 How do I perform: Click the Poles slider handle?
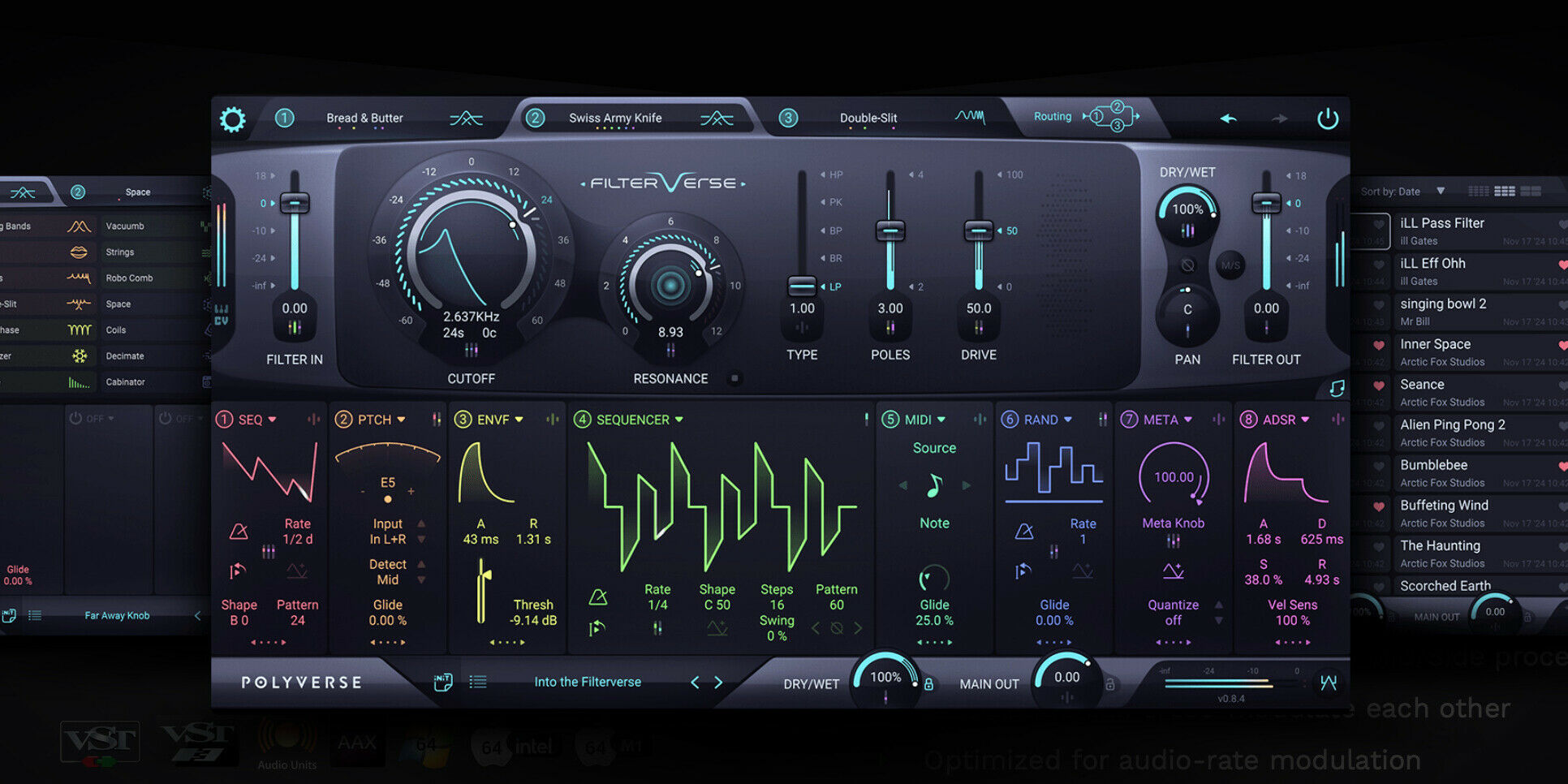tap(890, 230)
